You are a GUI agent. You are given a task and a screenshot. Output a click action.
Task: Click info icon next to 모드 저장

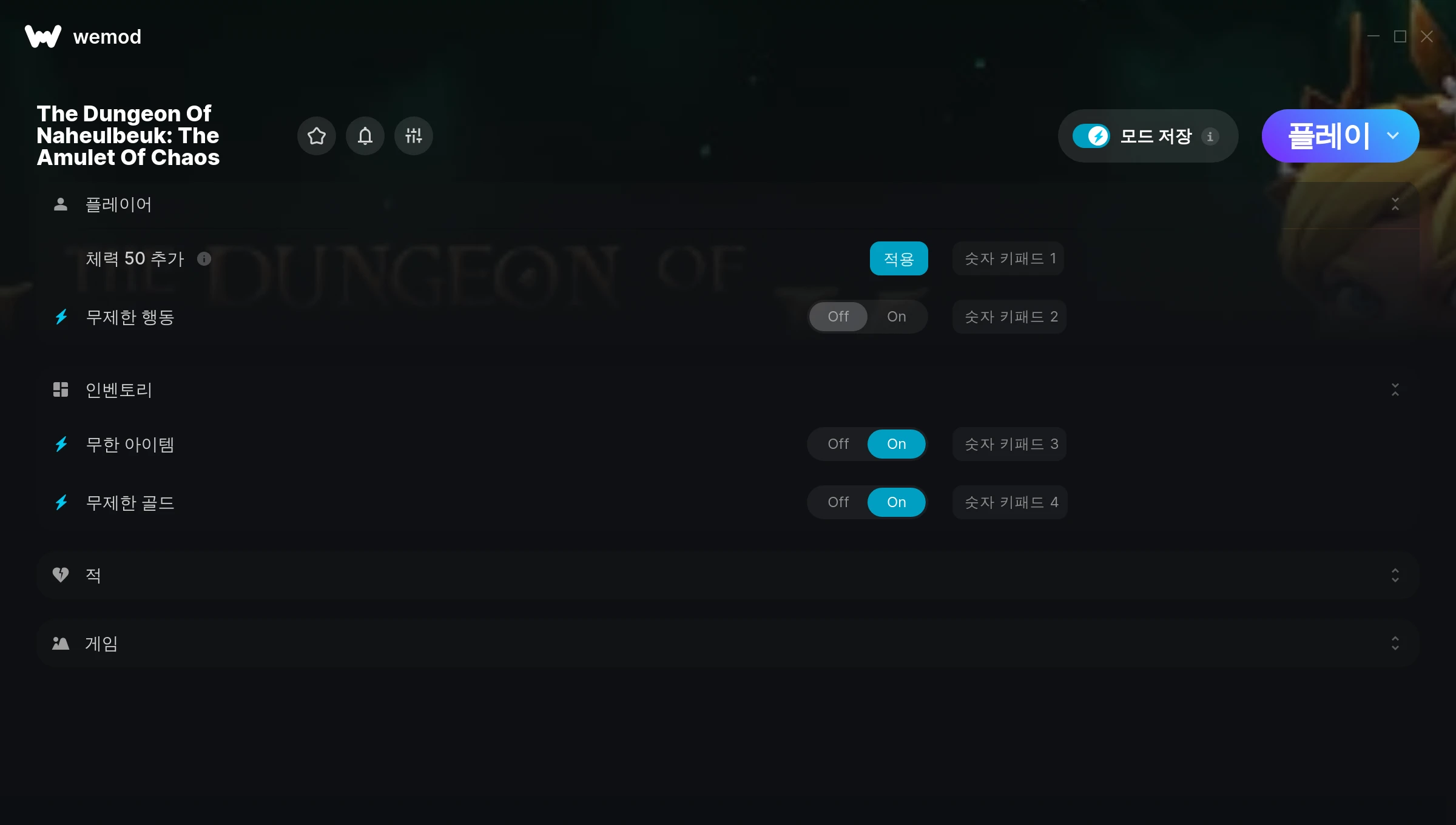tap(1210, 136)
